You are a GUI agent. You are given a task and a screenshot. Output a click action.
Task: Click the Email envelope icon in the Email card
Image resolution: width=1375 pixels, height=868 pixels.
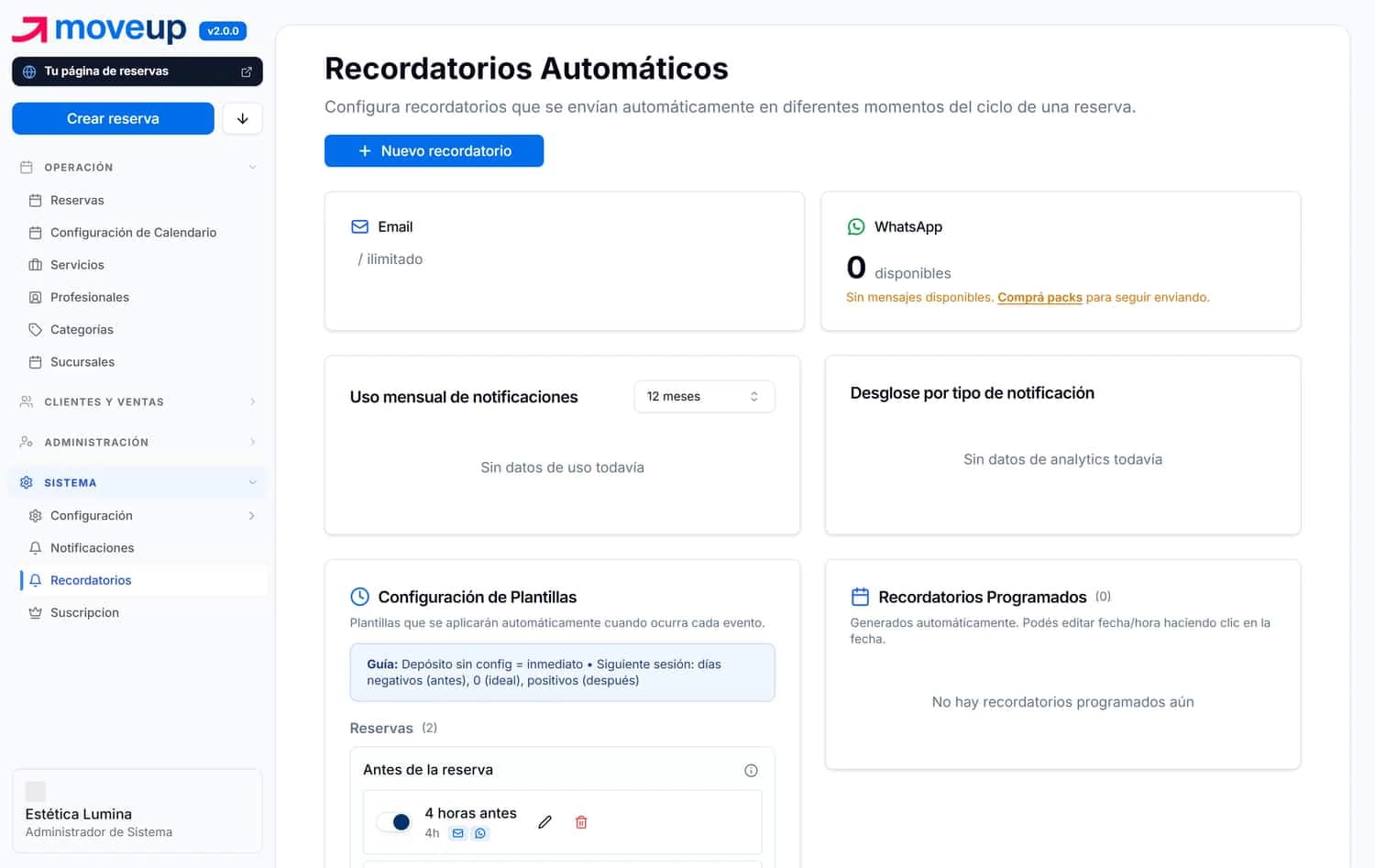click(360, 226)
